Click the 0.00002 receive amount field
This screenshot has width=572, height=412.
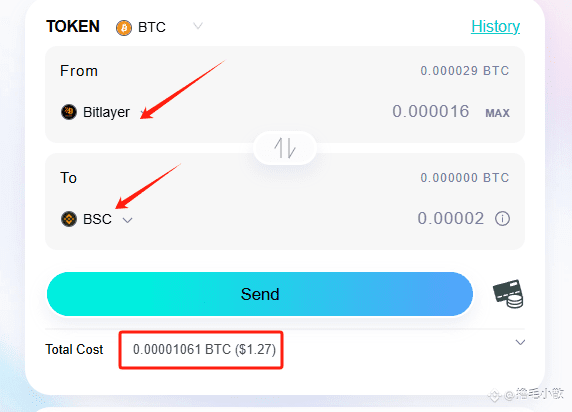pos(451,219)
